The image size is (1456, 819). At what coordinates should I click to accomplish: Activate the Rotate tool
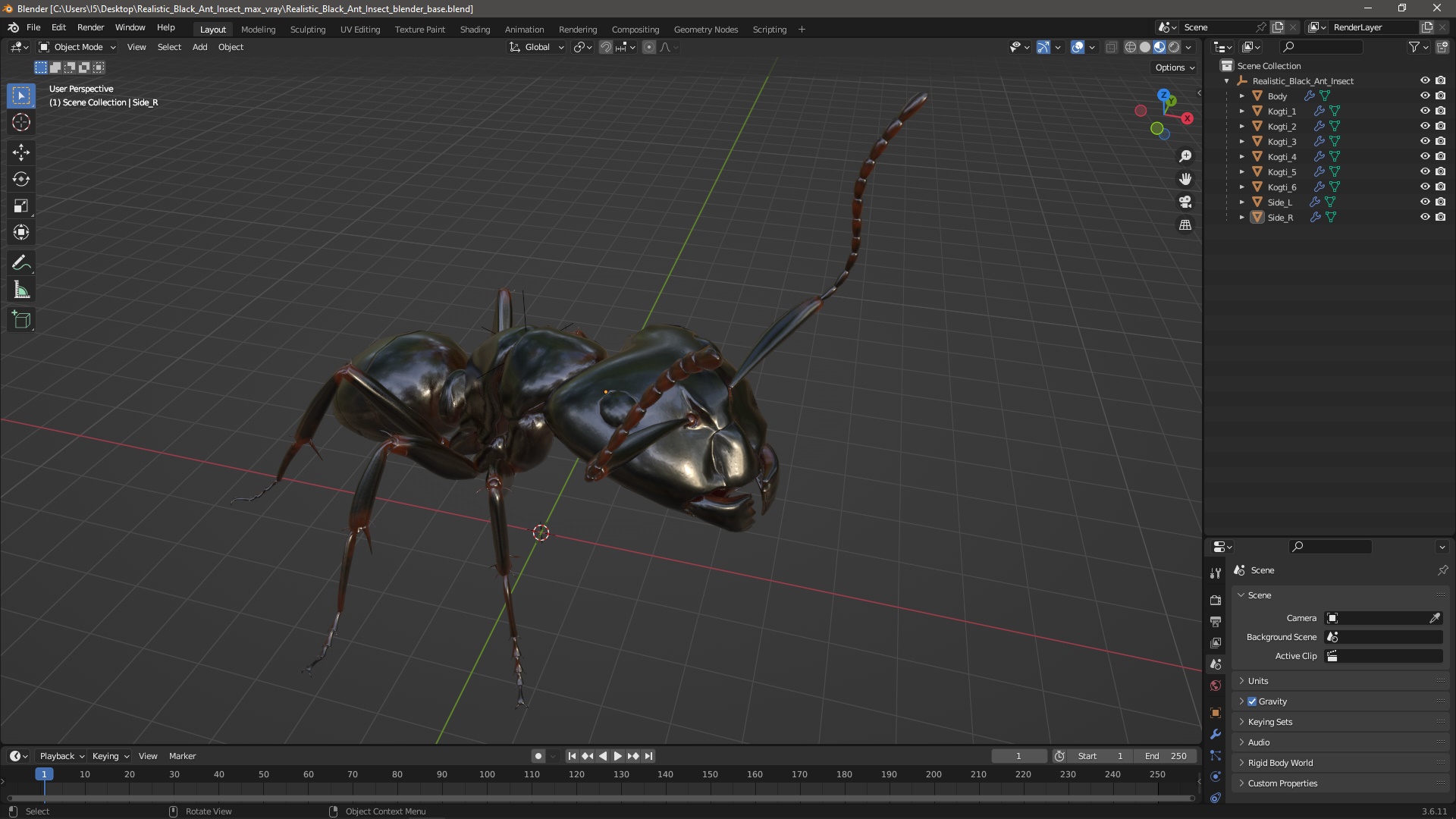(x=21, y=179)
